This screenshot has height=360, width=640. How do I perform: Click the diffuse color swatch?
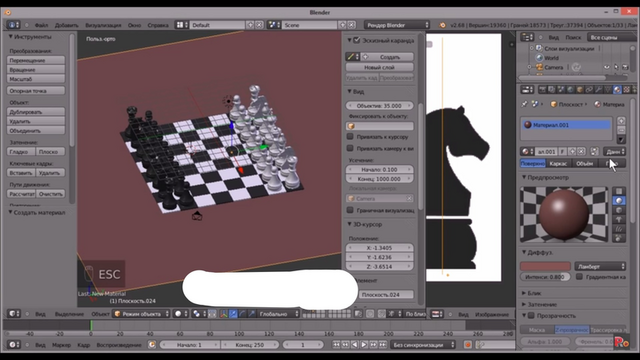click(x=545, y=266)
